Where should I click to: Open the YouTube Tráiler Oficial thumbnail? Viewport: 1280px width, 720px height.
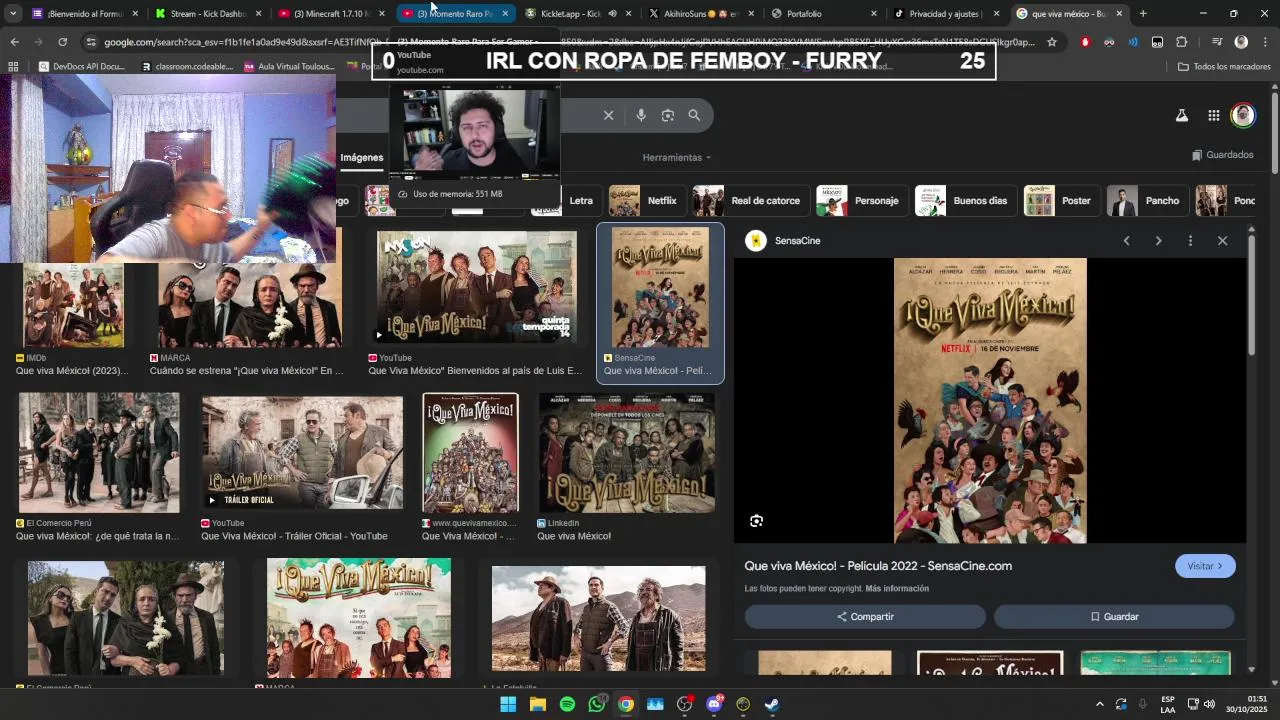[302, 452]
